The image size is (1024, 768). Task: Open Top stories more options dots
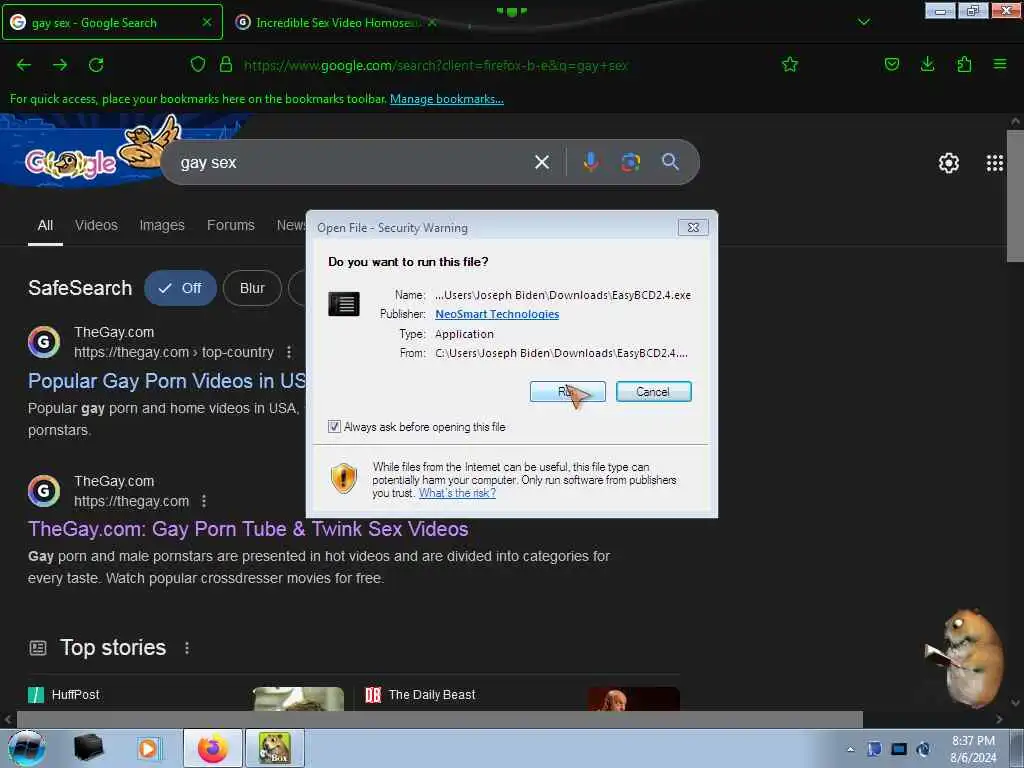pyautogui.click(x=187, y=648)
